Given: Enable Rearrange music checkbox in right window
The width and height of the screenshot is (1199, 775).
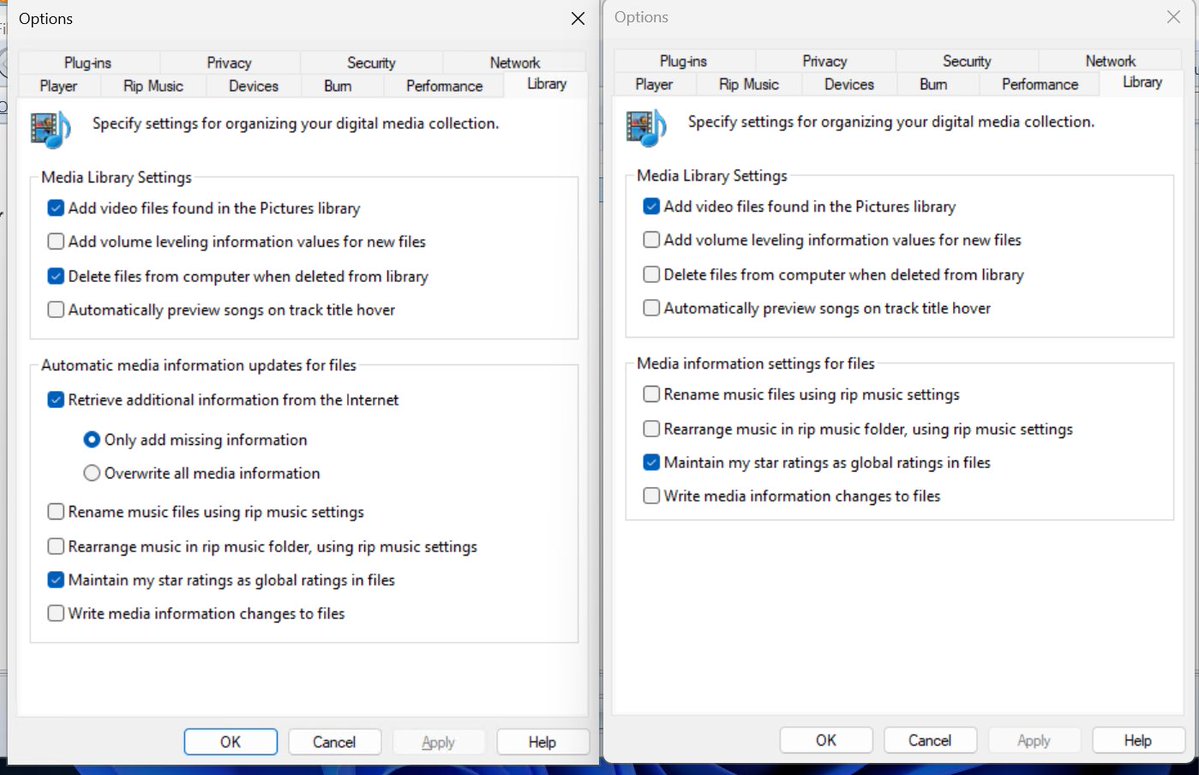Looking at the screenshot, I should click(651, 429).
